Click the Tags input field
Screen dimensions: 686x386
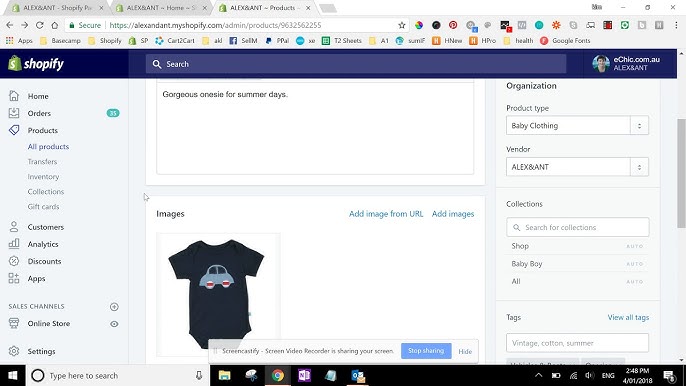click(578, 343)
